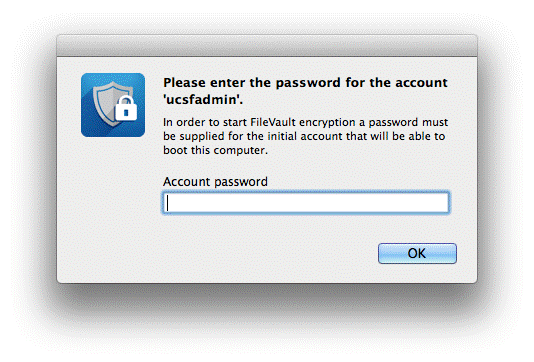Image resolution: width=534 pixels, height=362 pixels.
Task: Focus the Account password text field
Action: [x=306, y=203]
